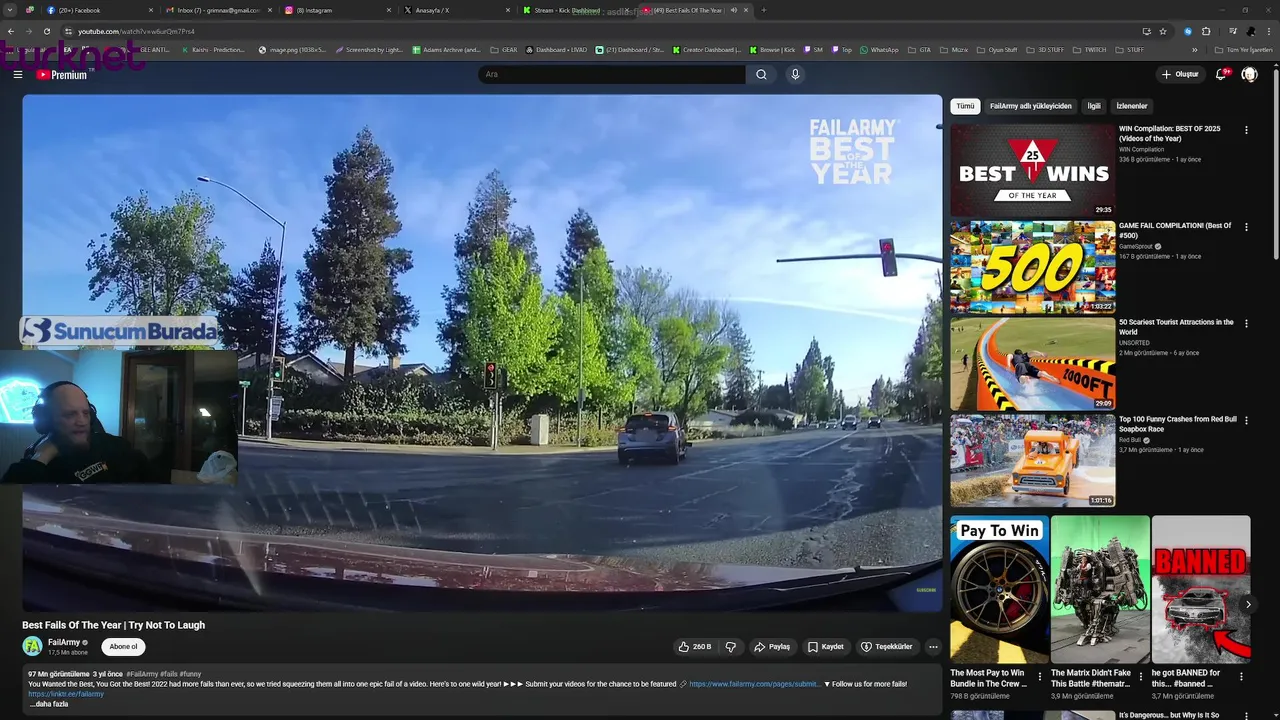Show next Shorts with right arrow
Screen dimensions: 1280x720
click(x=1248, y=604)
